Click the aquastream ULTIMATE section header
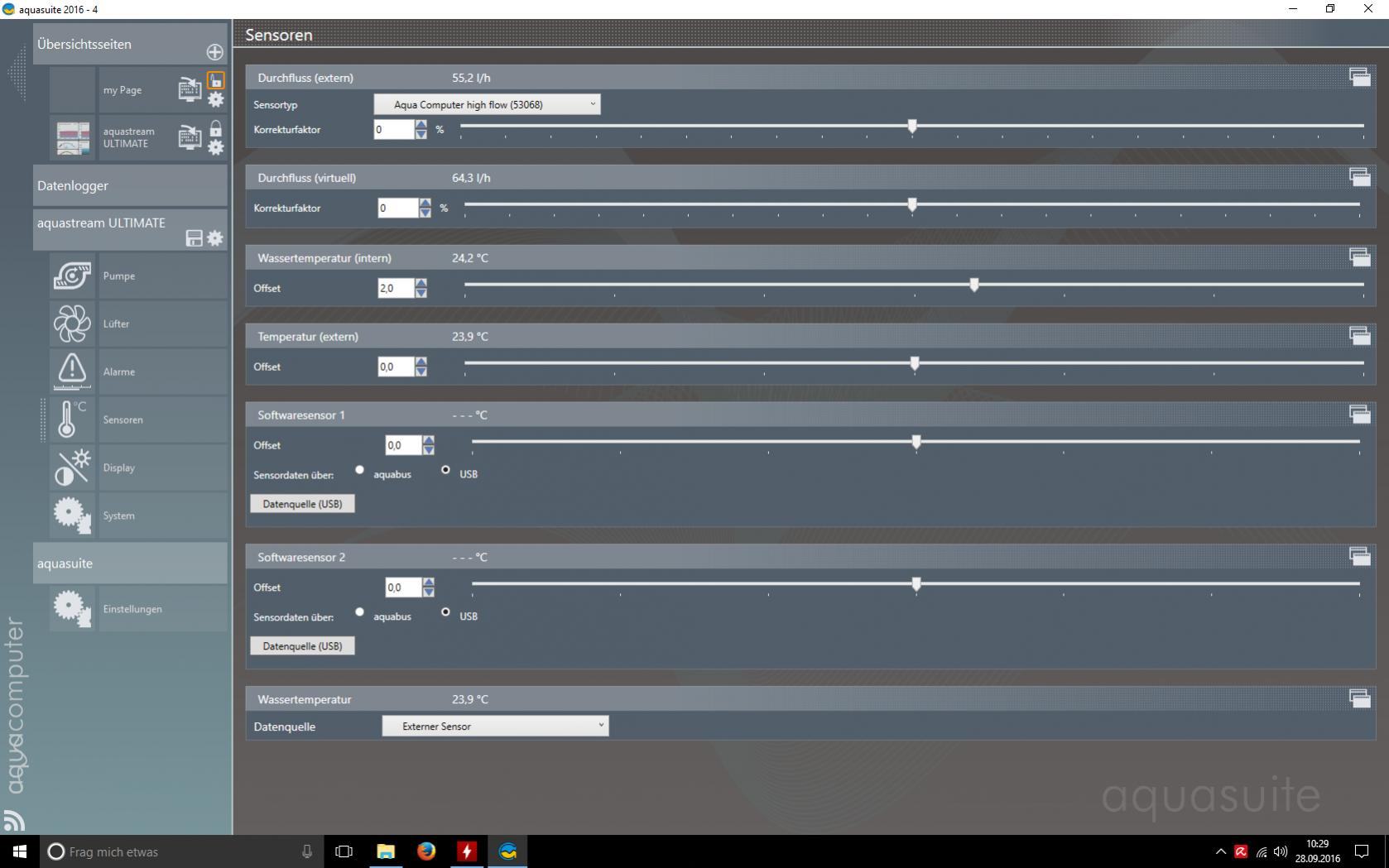Screen dimensions: 1389x868 tap(130, 229)
